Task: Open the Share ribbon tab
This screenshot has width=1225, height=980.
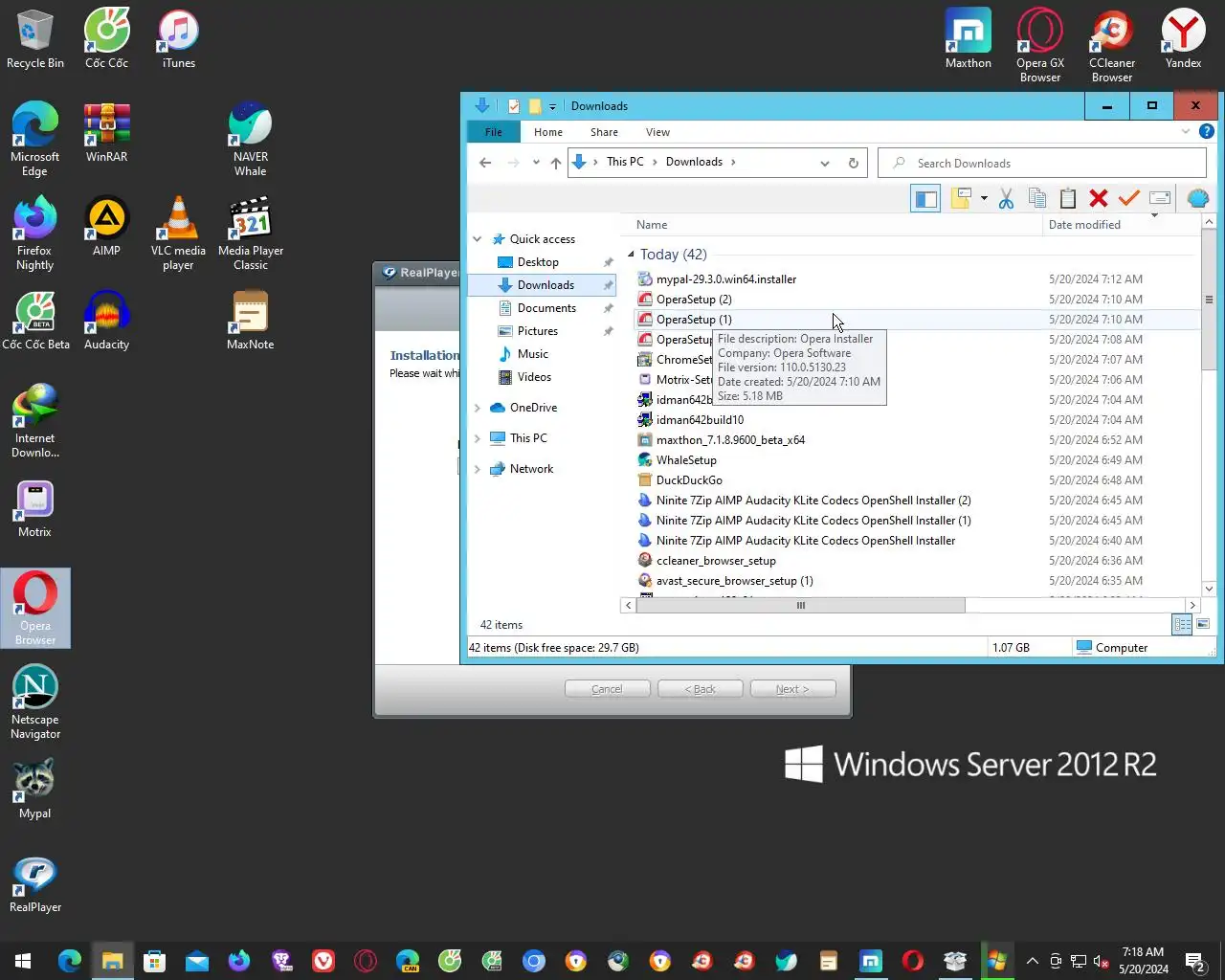Action: click(x=604, y=132)
